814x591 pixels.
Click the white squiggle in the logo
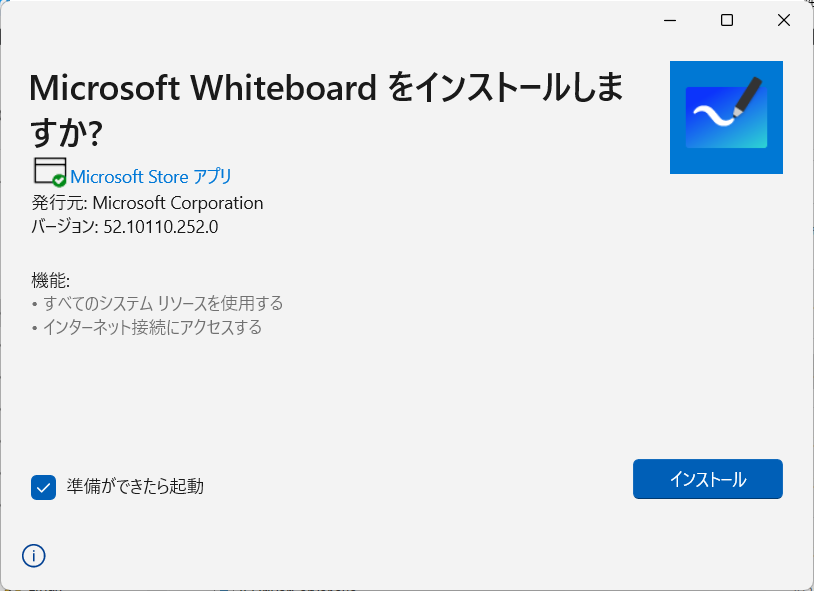pyautogui.click(x=715, y=115)
